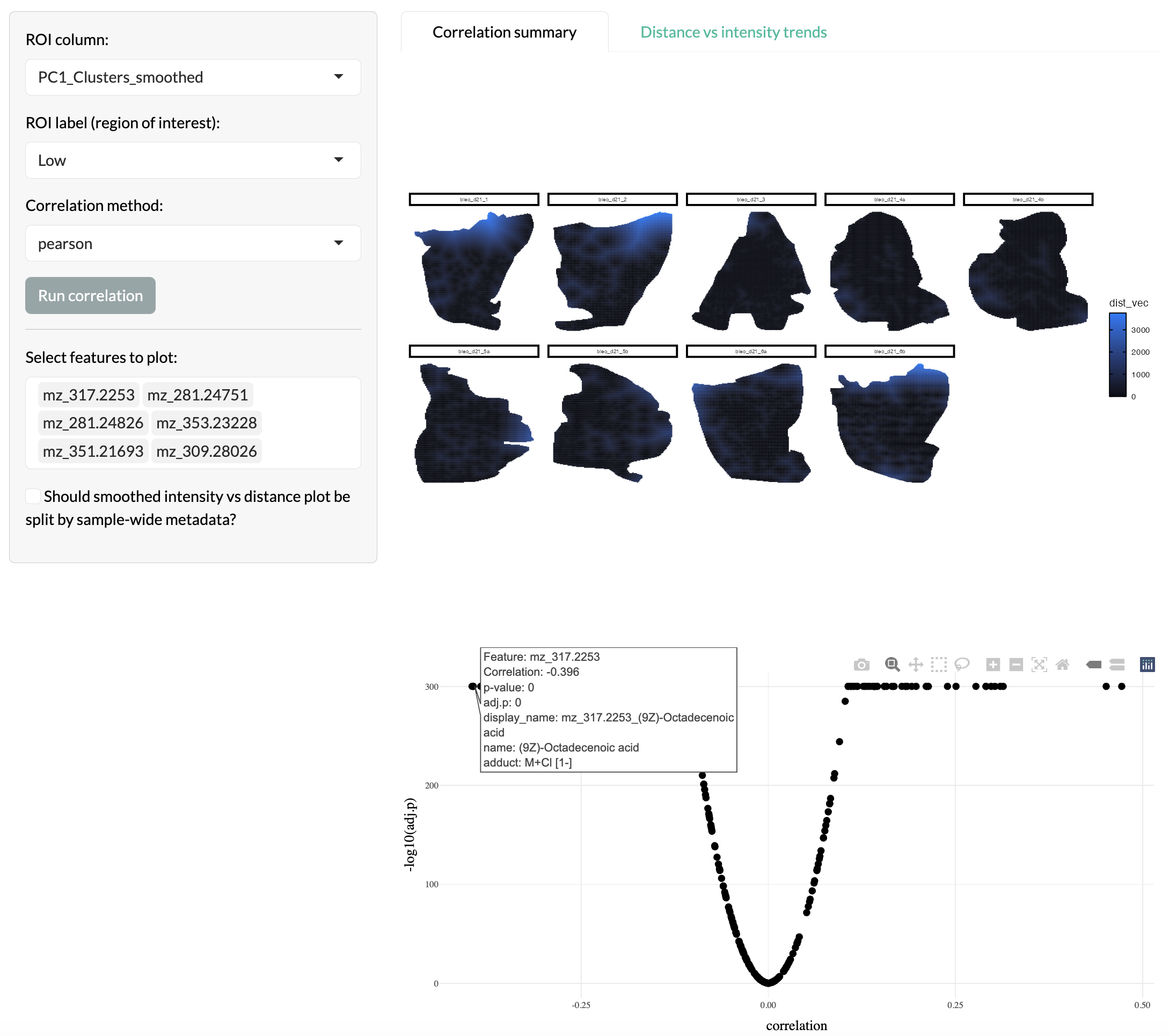Autoscale the correlation plot axes
Screen dimensions: 1169x1036
(x=1039, y=664)
